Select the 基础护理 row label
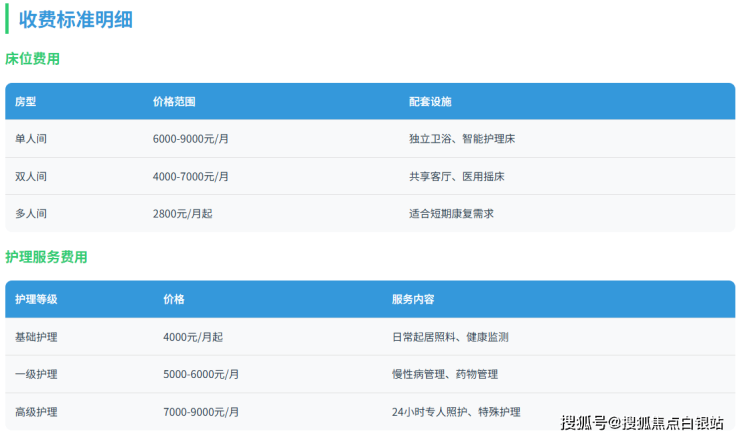 36,337
